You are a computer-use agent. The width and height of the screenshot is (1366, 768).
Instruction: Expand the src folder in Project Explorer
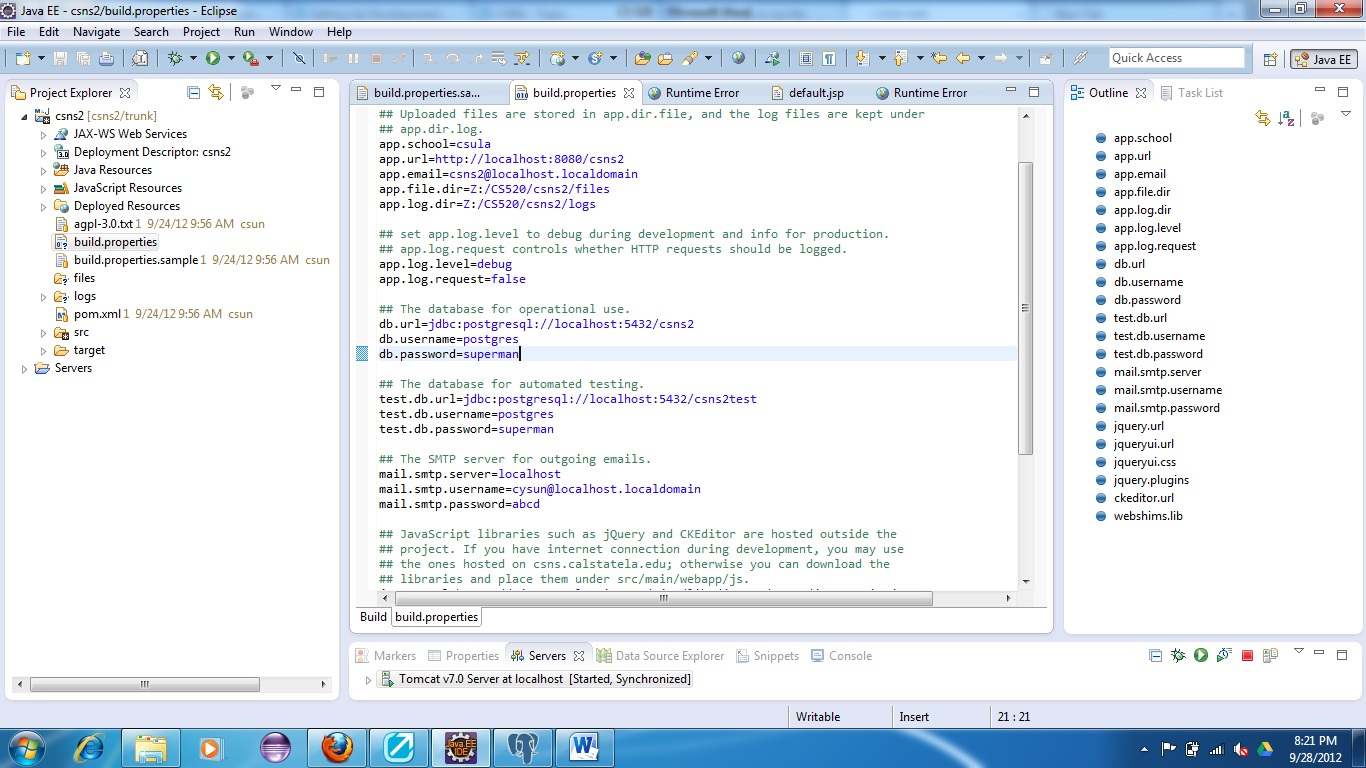(44, 333)
